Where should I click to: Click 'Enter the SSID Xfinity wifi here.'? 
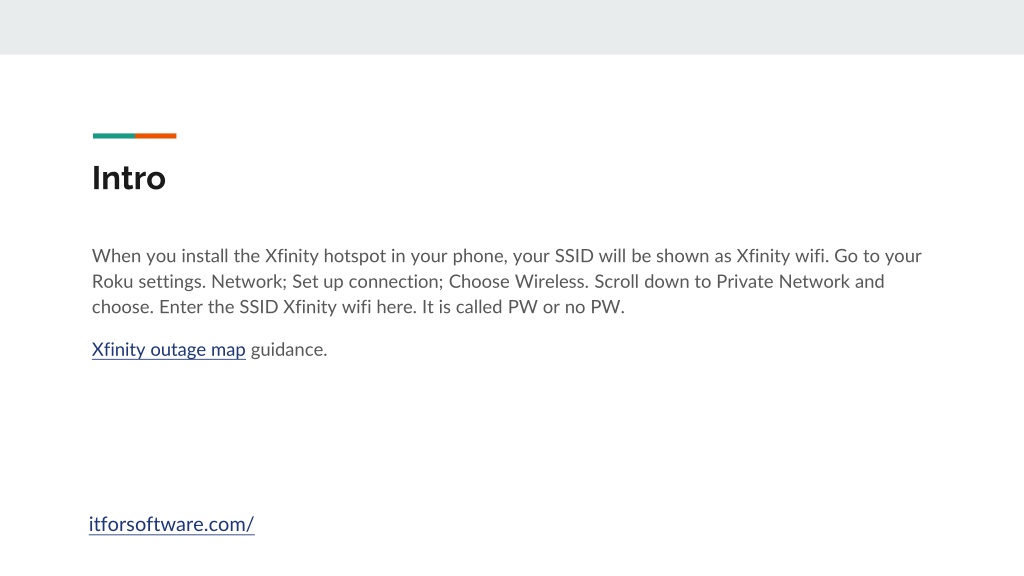point(288,308)
